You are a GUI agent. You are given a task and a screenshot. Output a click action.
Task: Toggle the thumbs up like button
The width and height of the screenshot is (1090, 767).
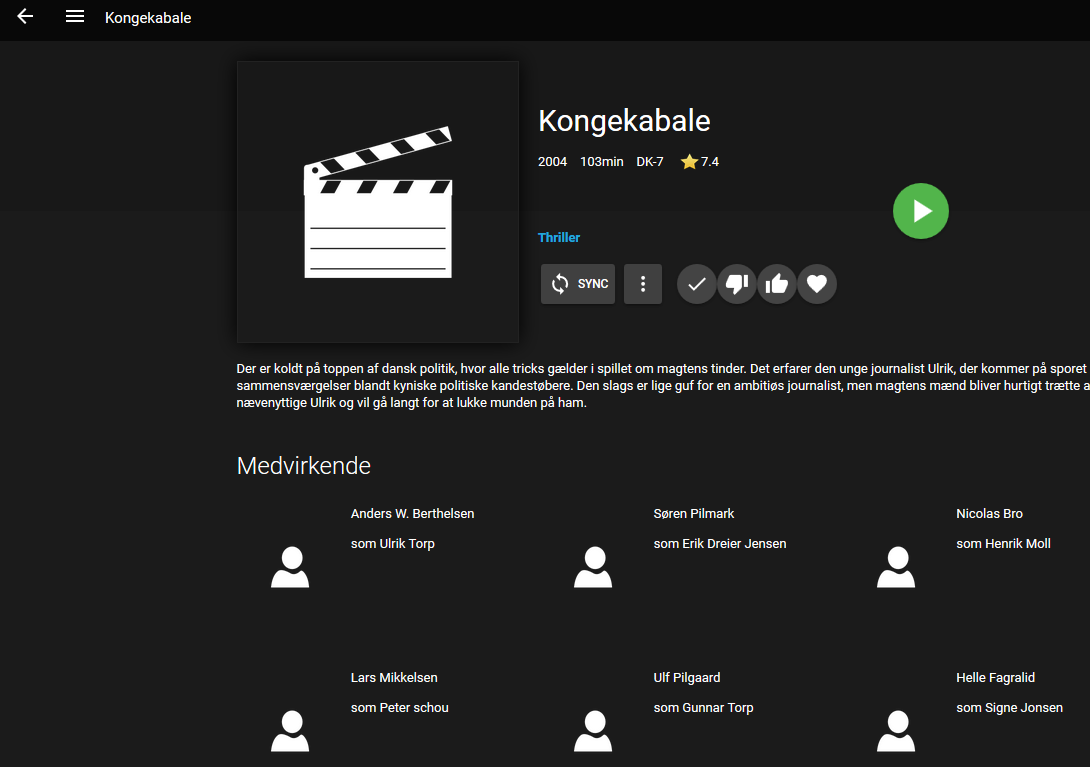coord(776,284)
